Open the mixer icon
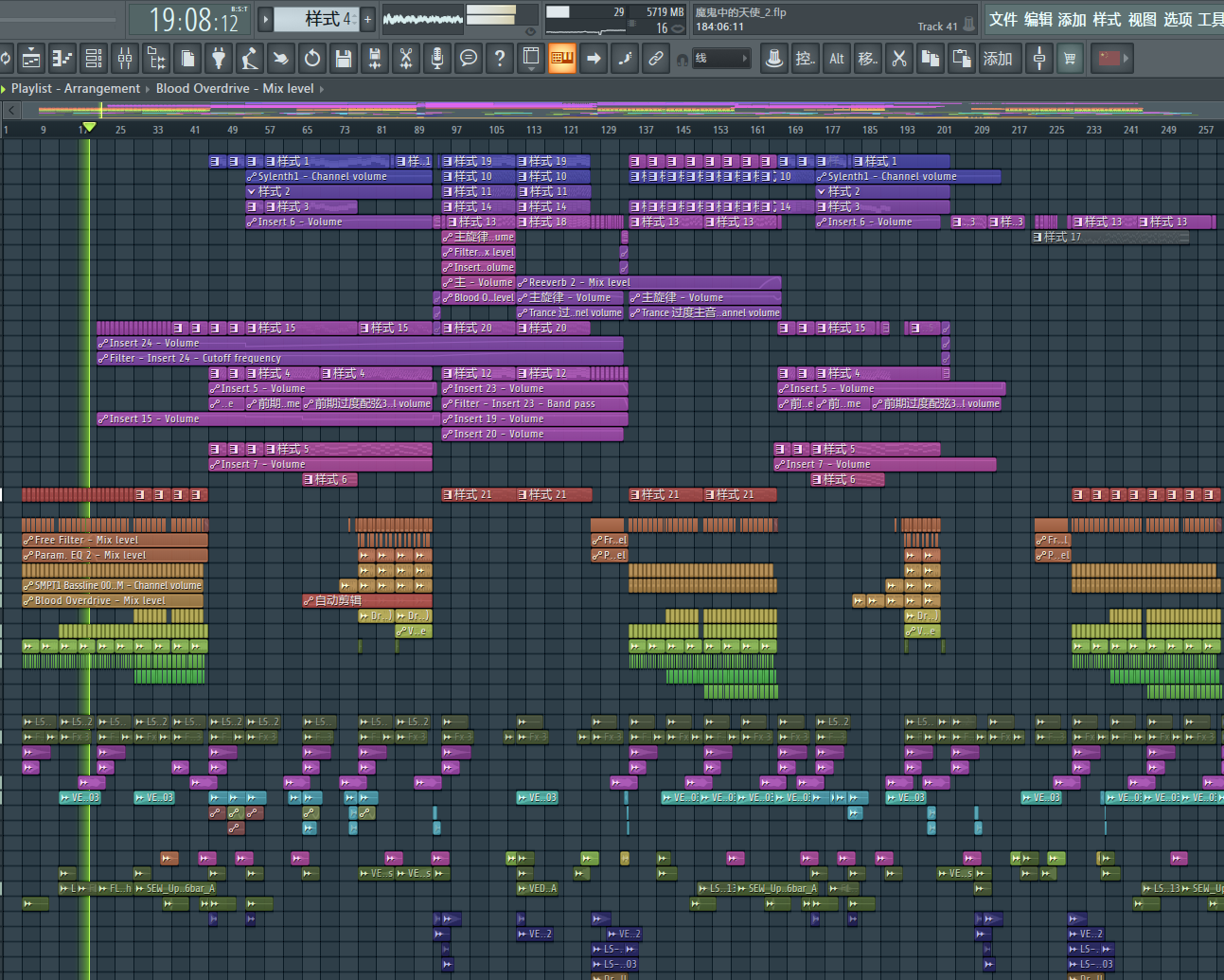 (125, 59)
